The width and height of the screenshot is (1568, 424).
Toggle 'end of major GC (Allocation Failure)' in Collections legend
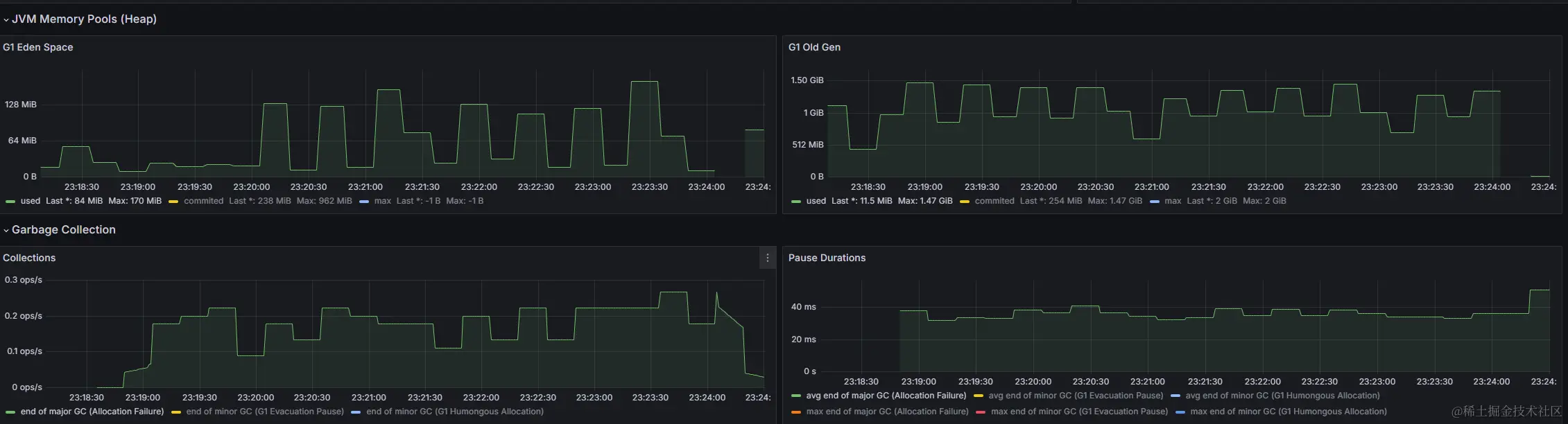click(92, 412)
